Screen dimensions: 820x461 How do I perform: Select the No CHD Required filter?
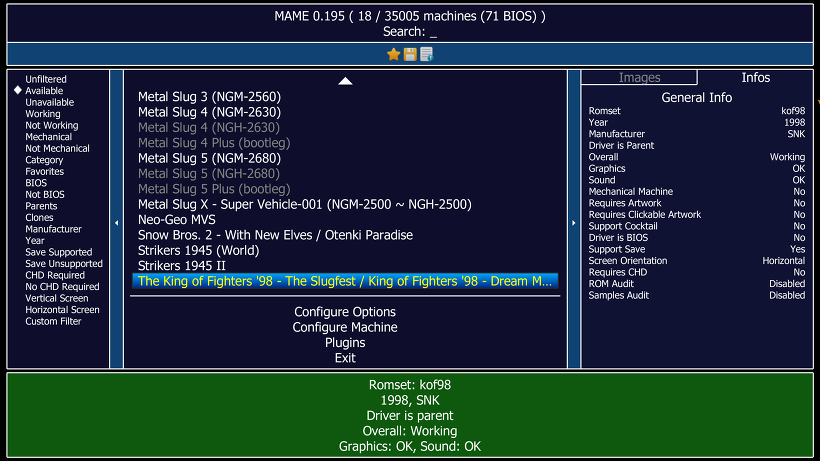(62, 286)
